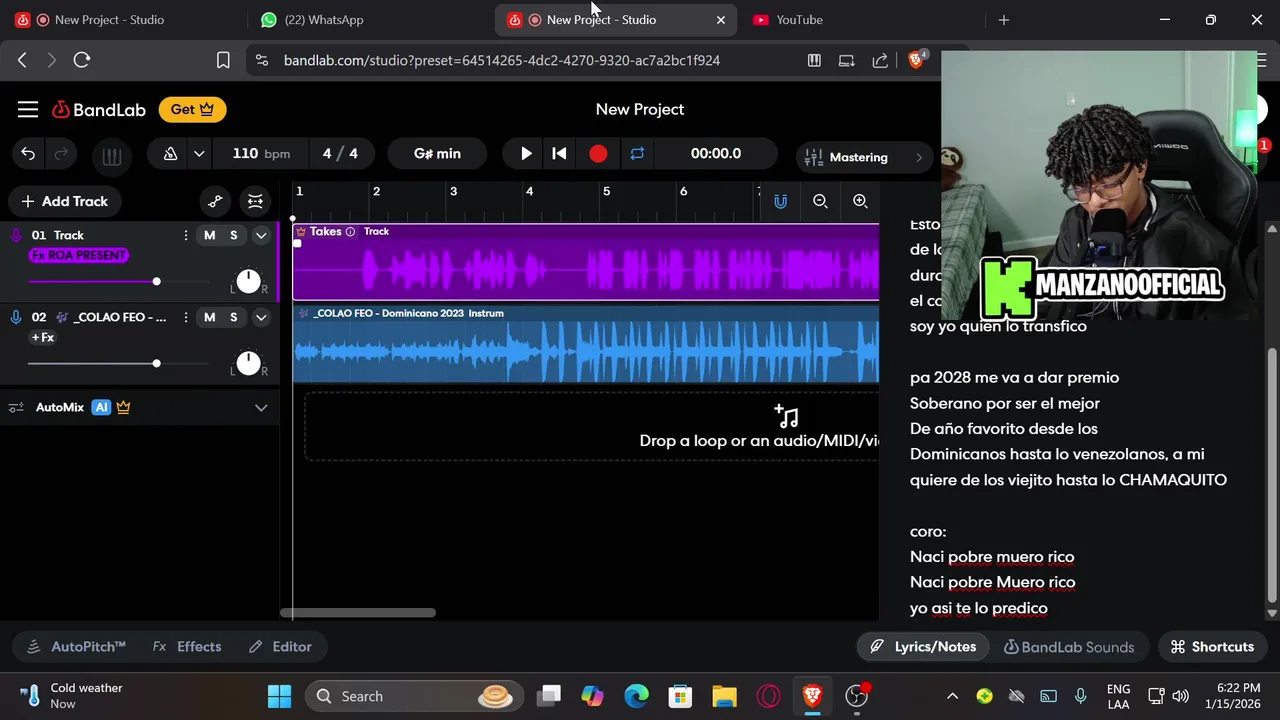The image size is (1280, 720).
Task: Open the metronome options dropdown
Action: coord(199,154)
